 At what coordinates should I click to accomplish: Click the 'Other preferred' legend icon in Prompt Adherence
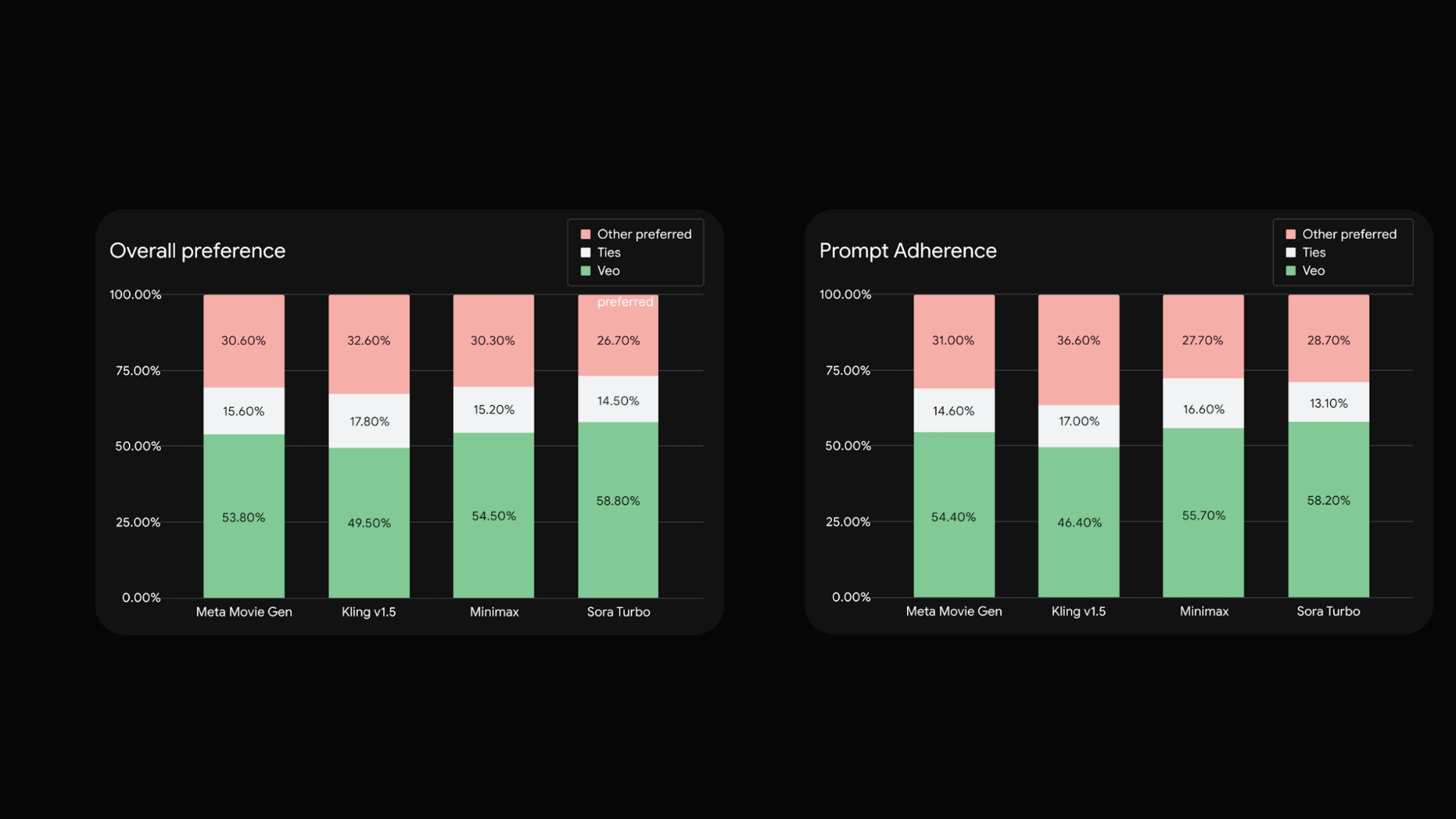[x=1290, y=233]
